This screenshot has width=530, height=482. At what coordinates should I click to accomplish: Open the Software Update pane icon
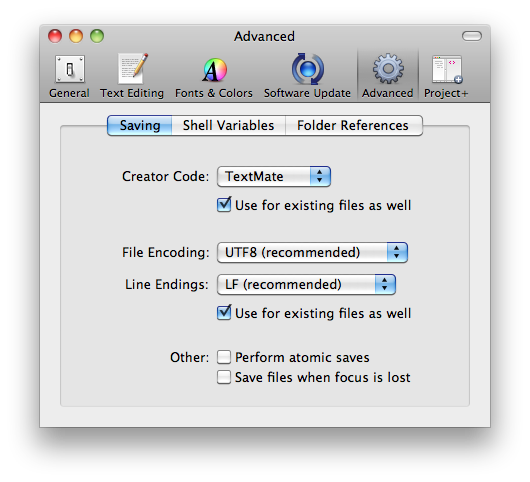[307, 69]
